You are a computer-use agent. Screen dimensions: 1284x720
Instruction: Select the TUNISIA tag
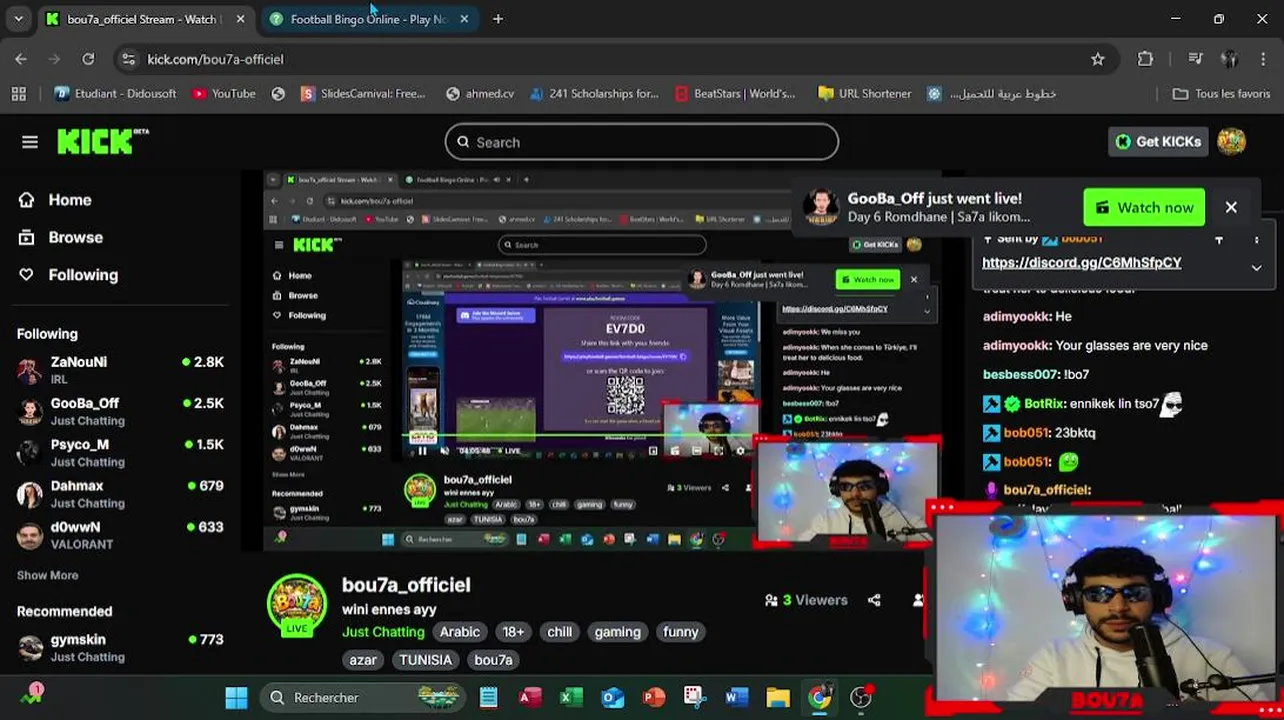pos(426,660)
